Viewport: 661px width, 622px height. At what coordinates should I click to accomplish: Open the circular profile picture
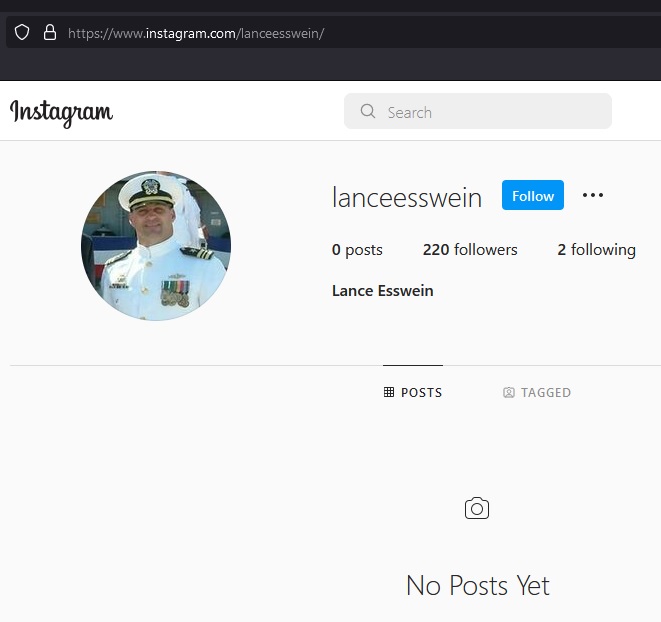tap(156, 246)
